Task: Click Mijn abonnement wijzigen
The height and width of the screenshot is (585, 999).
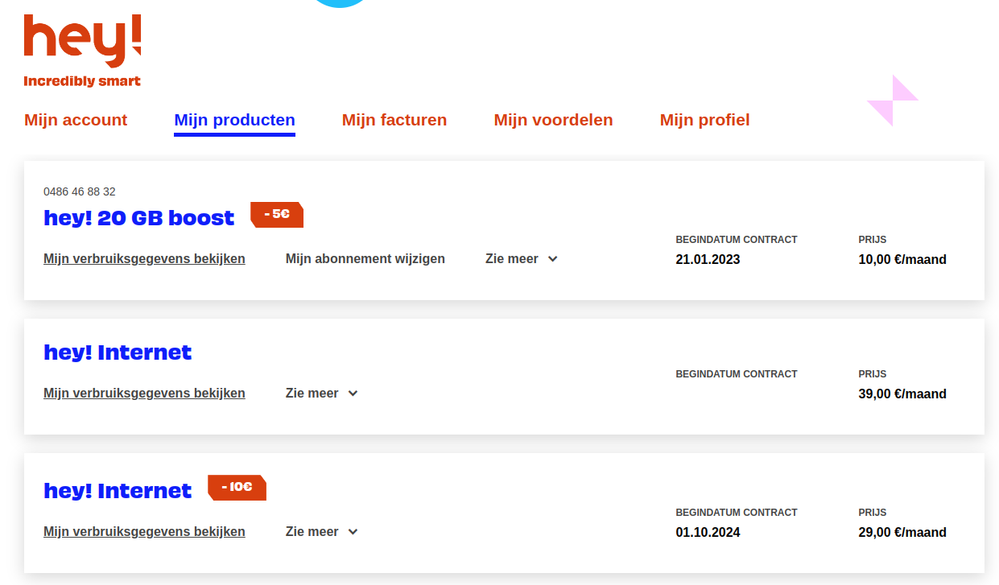Action: (x=365, y=259)
